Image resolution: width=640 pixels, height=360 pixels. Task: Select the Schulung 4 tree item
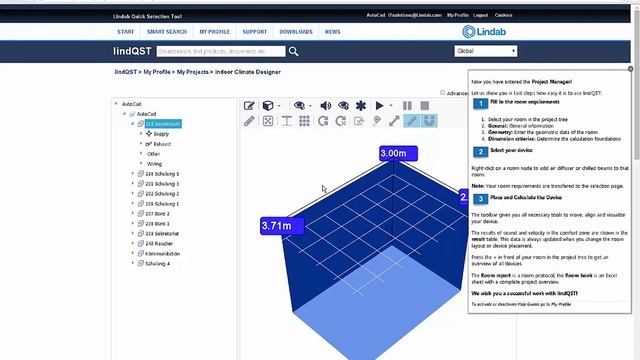(x=157, y=264)
